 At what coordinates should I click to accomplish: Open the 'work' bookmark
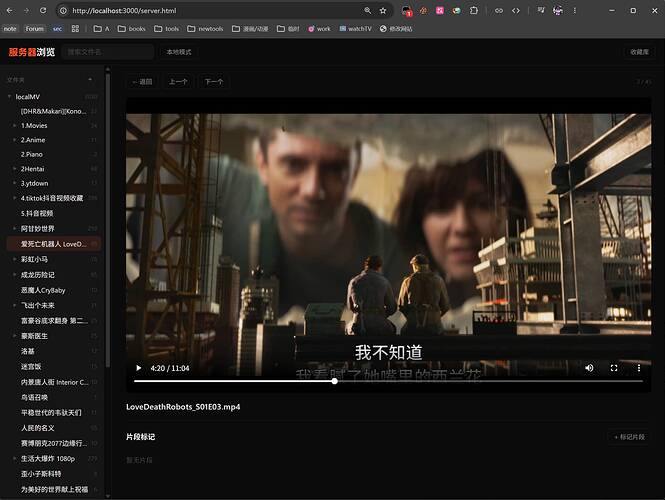coord(319,28)
